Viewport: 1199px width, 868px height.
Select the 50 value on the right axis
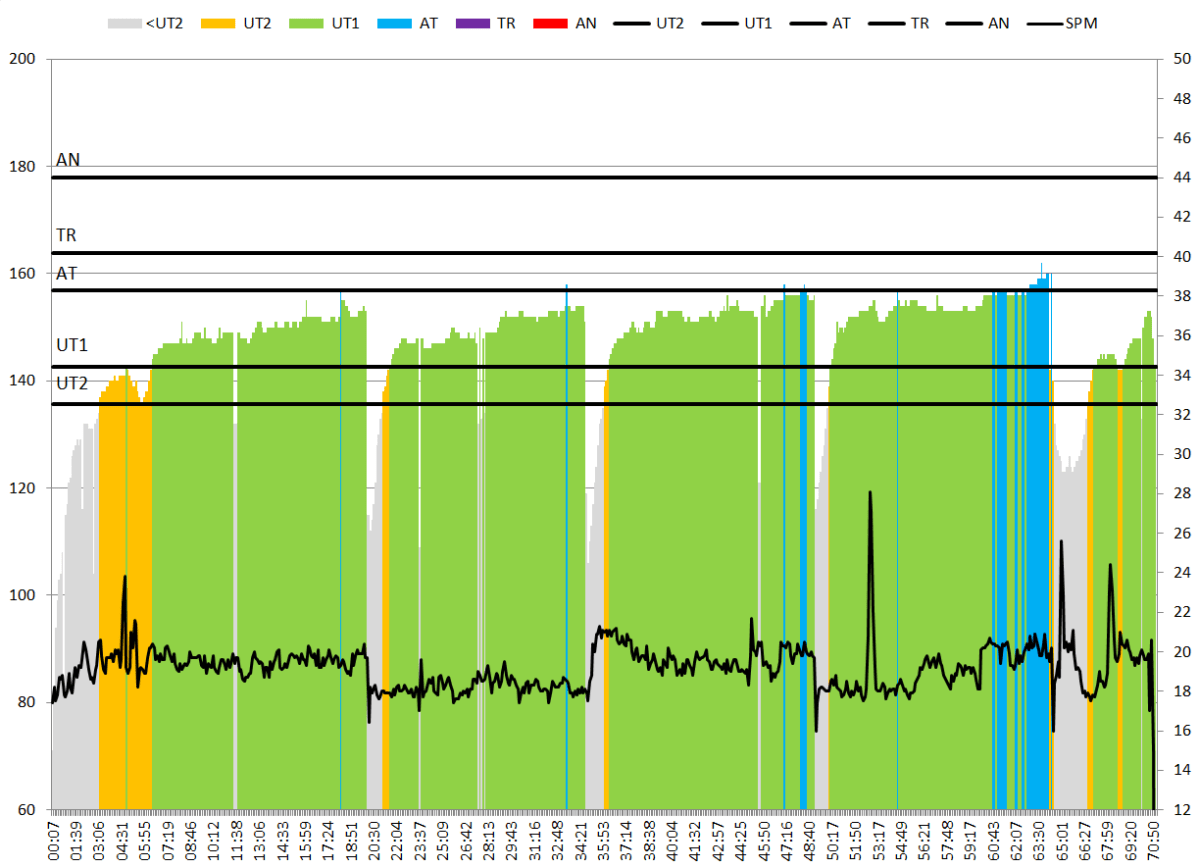[1179, 59]
